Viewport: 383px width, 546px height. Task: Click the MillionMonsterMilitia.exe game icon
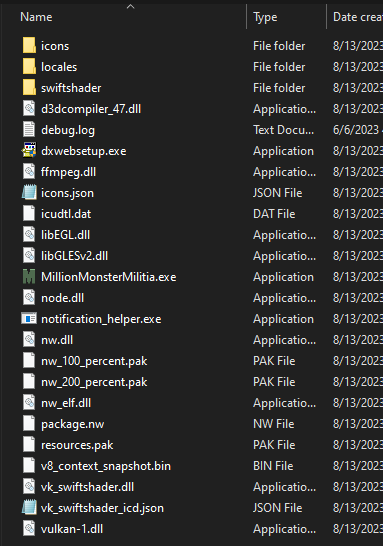pyautogui.click(x=29, y=276)
